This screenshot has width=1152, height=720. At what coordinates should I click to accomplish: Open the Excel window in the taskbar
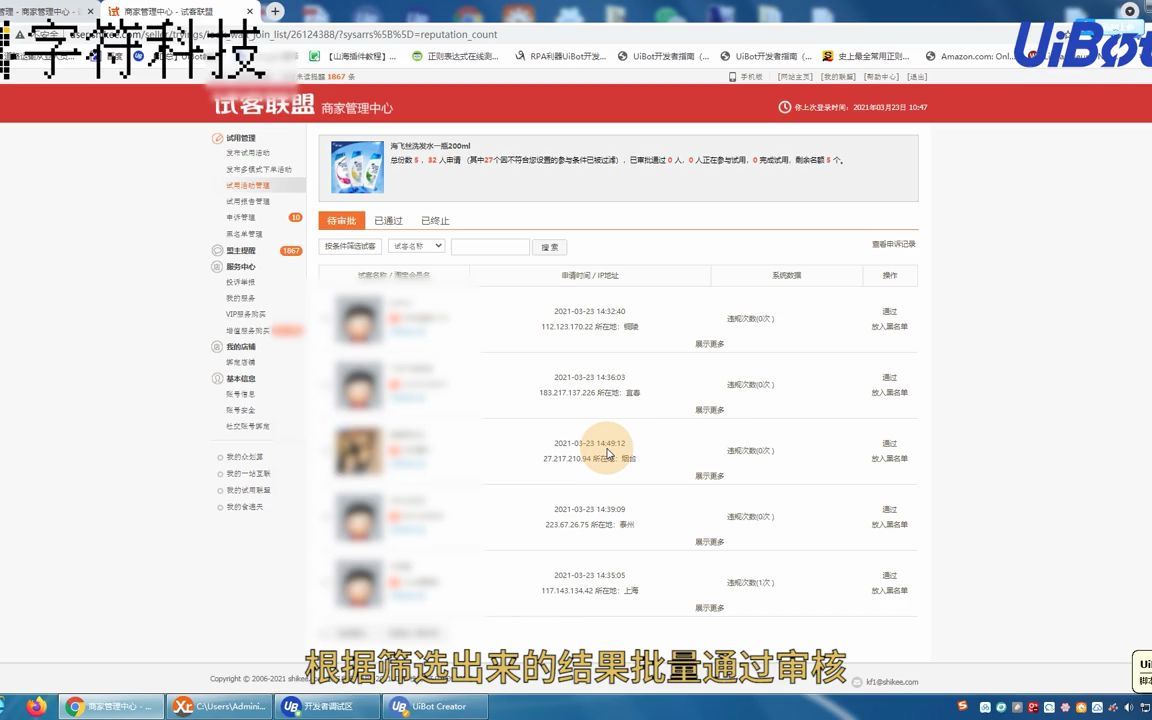click(222, 706)
